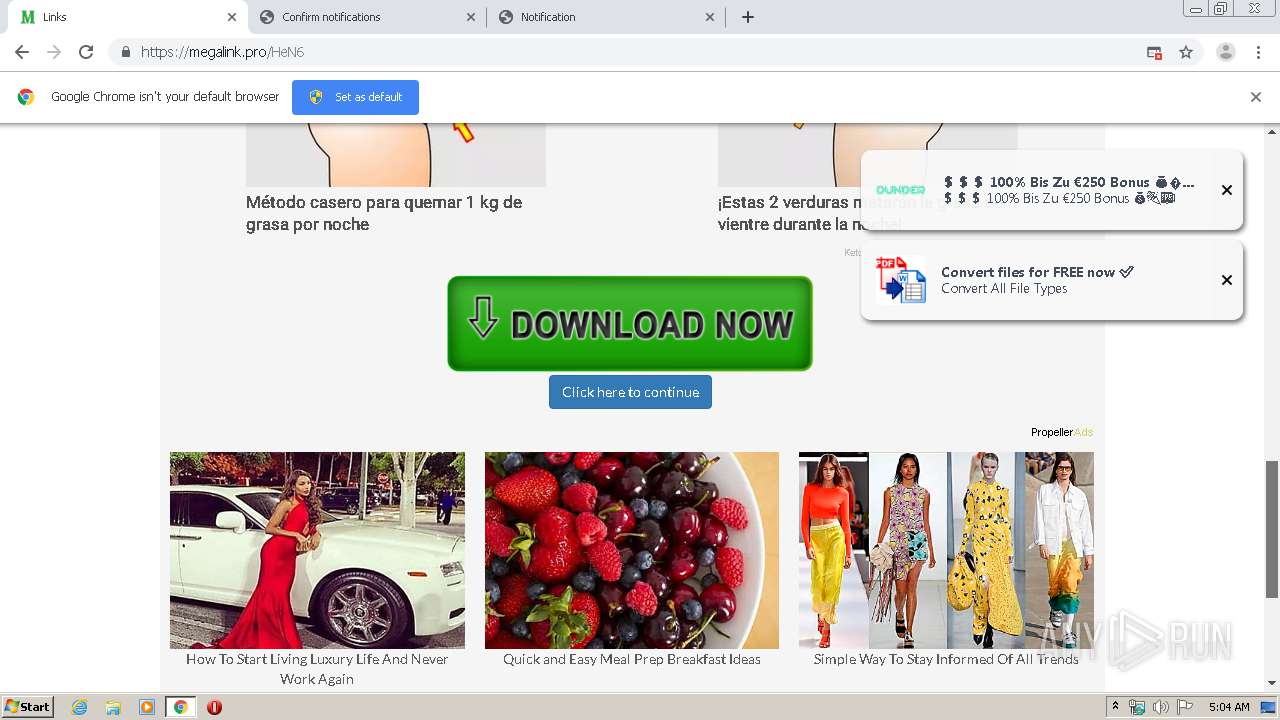Open Windows Explorer folder from taskbar
This screenshot has height=720, width=1280.
[x=113, y=707]
